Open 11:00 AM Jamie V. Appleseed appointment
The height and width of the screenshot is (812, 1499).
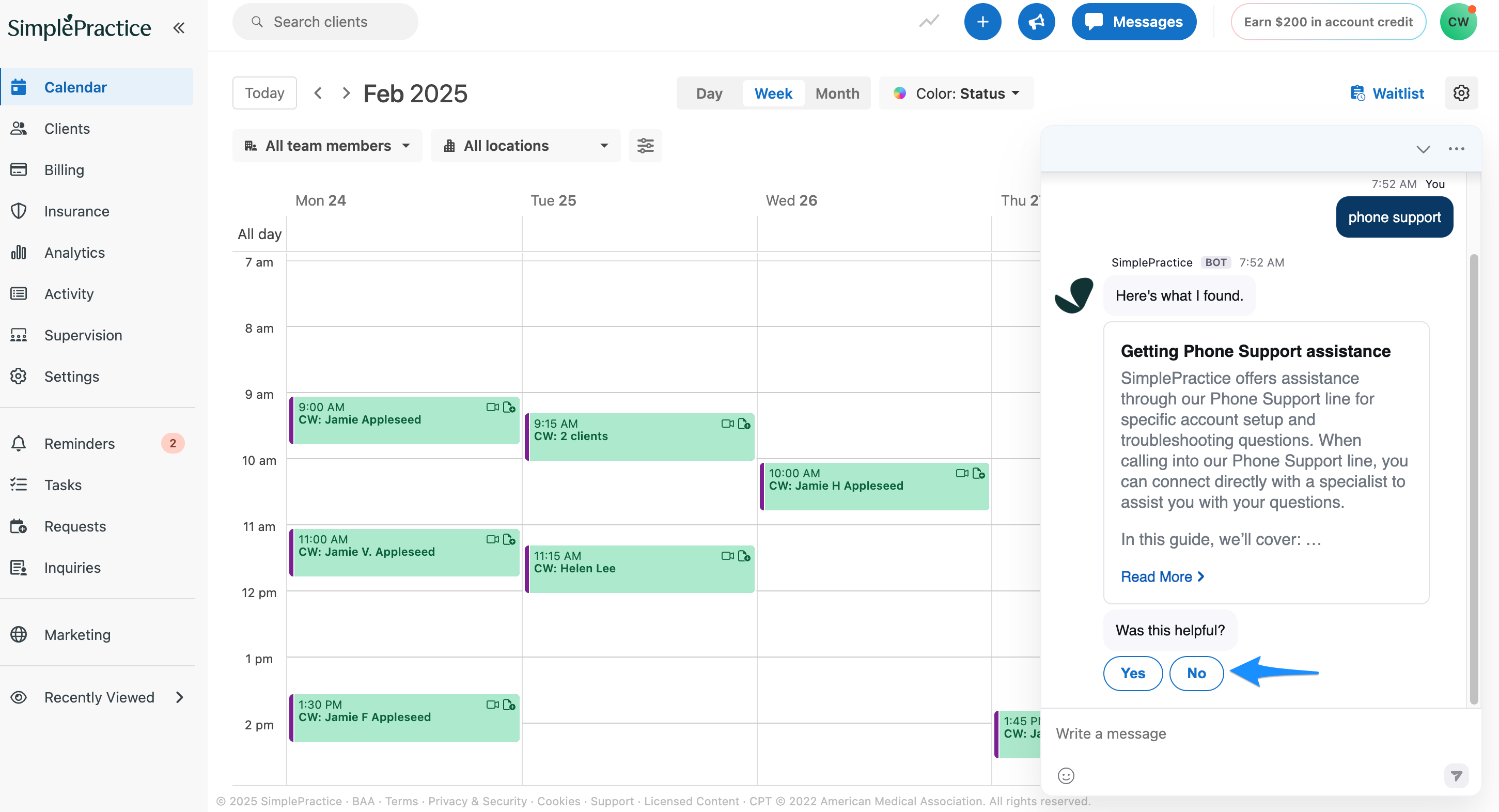(x=404, y=552)
